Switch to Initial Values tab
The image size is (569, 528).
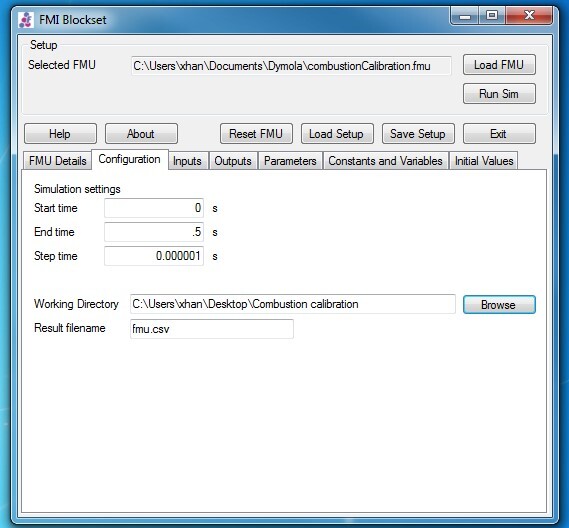(x=484, y=161)
